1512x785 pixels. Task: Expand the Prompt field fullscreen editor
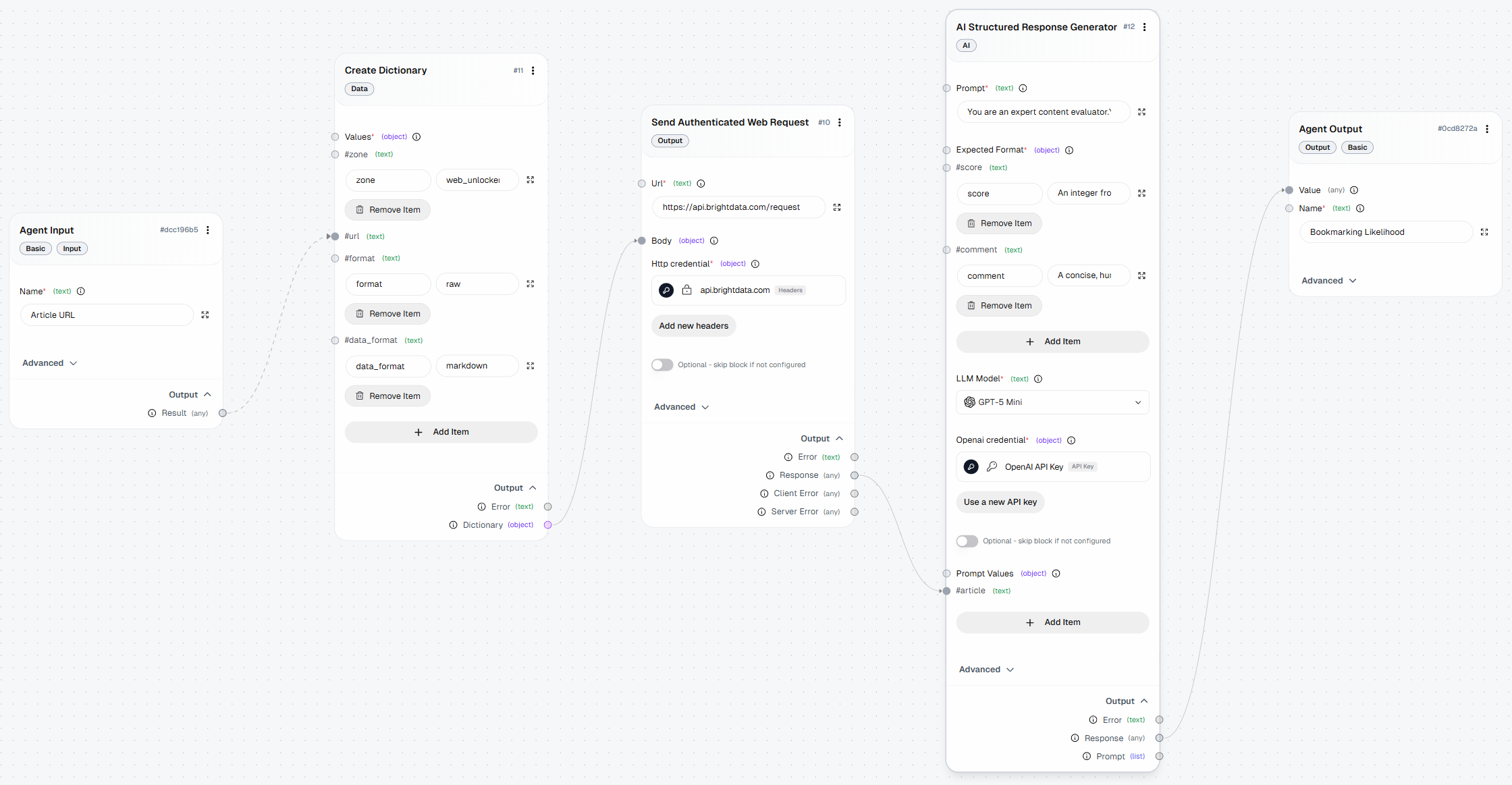click(1141, 112)
